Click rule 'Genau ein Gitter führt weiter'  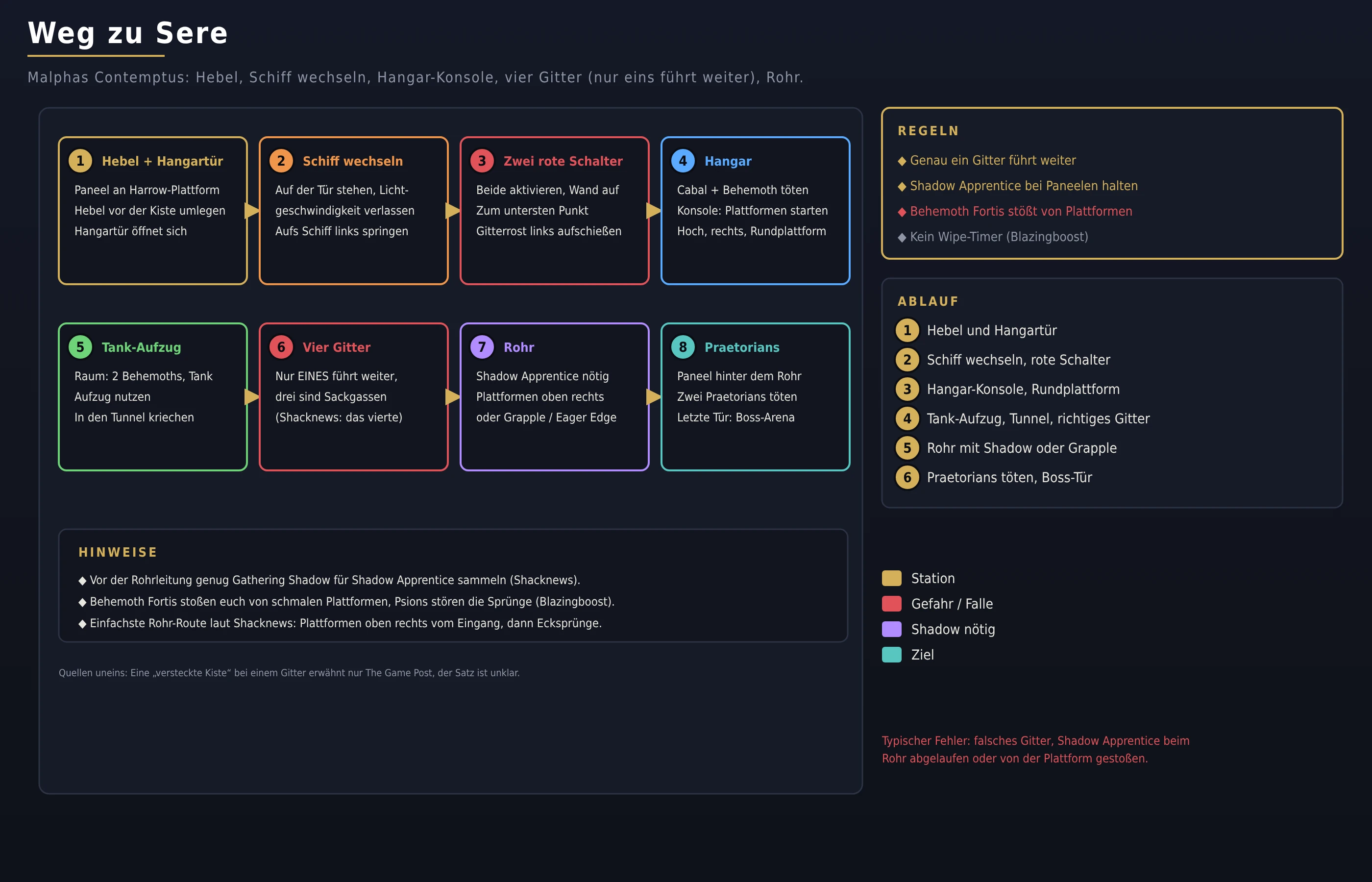tap(987, 160)
